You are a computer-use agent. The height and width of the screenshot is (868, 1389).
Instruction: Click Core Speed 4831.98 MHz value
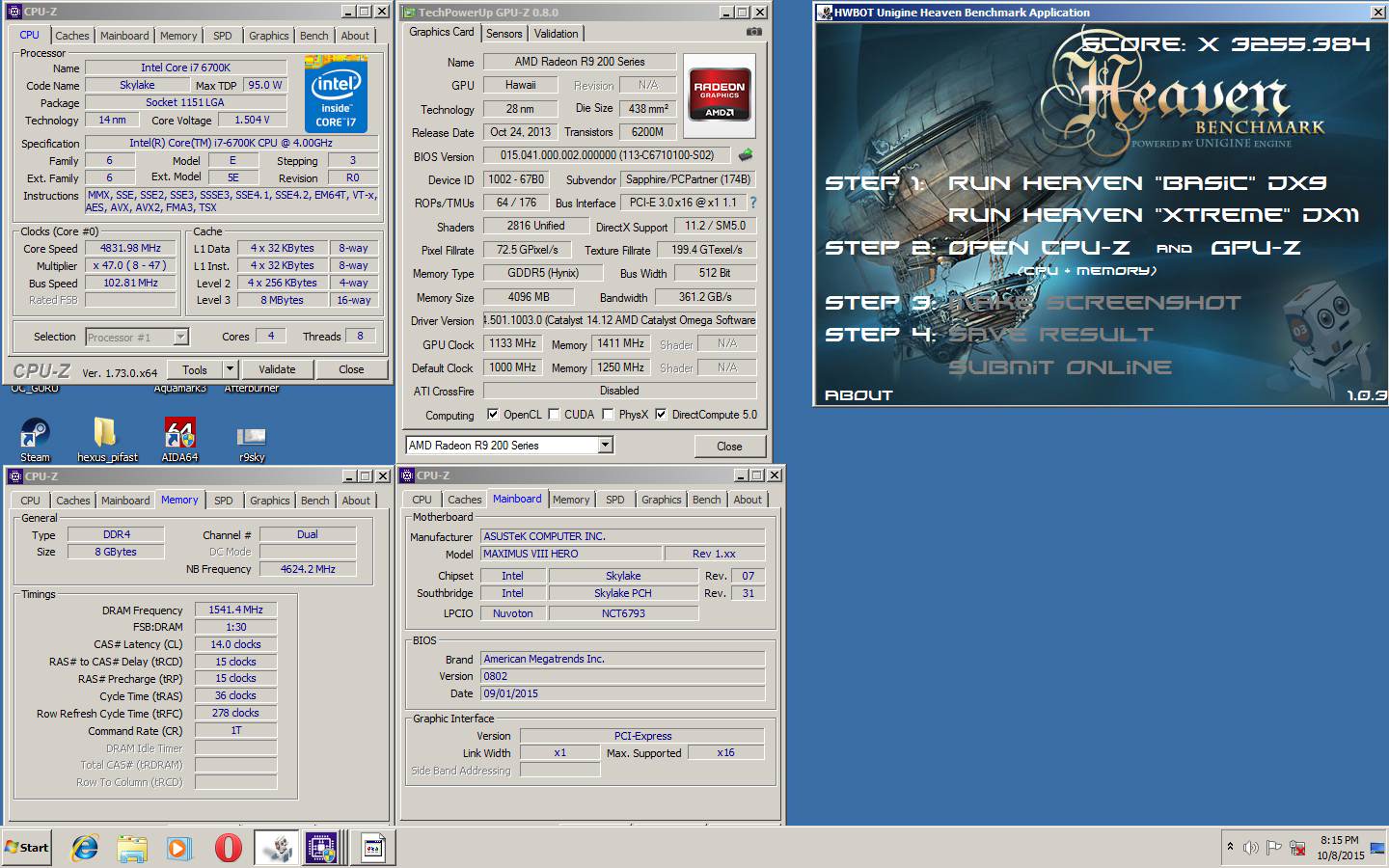coord(131,248)
